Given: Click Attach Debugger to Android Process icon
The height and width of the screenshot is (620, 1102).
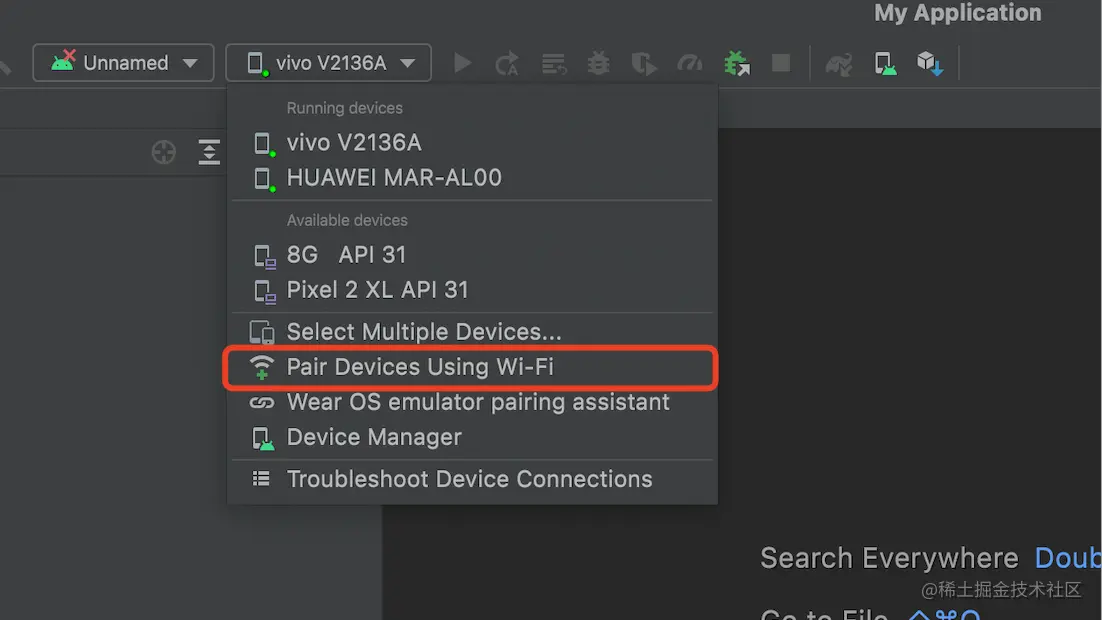Looking at the screenshot, I should 737,63.
